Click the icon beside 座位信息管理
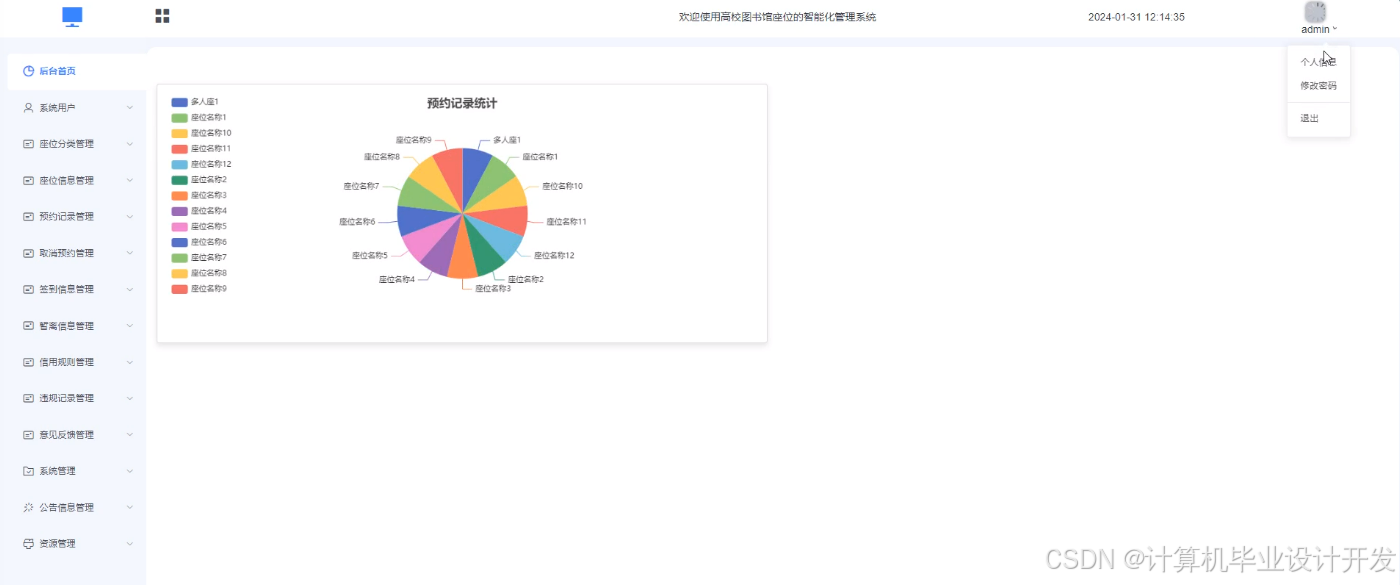This screenshot has width=1400, height=585. pos(29,180)
